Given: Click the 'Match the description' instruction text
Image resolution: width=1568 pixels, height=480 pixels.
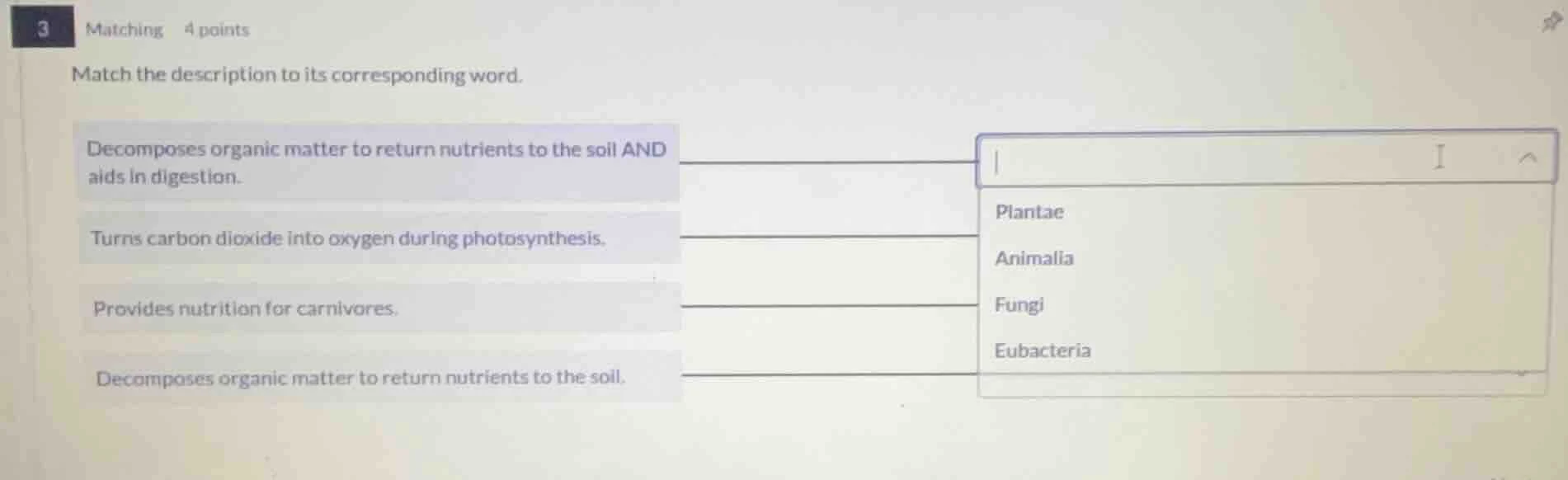Looking at the screenshot, I should pos(297,75).
